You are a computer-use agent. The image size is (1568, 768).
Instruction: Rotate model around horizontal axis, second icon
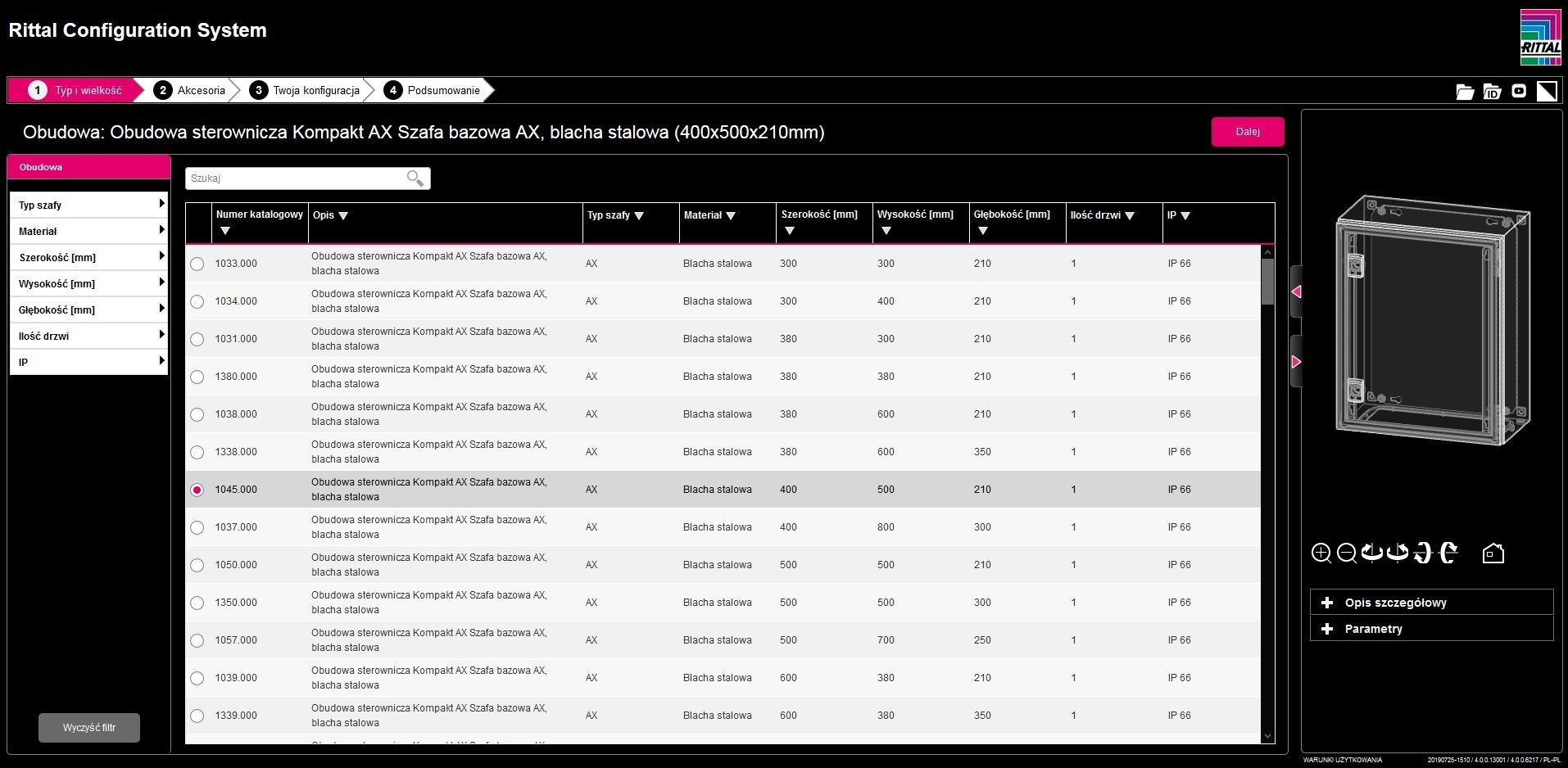1448,553
